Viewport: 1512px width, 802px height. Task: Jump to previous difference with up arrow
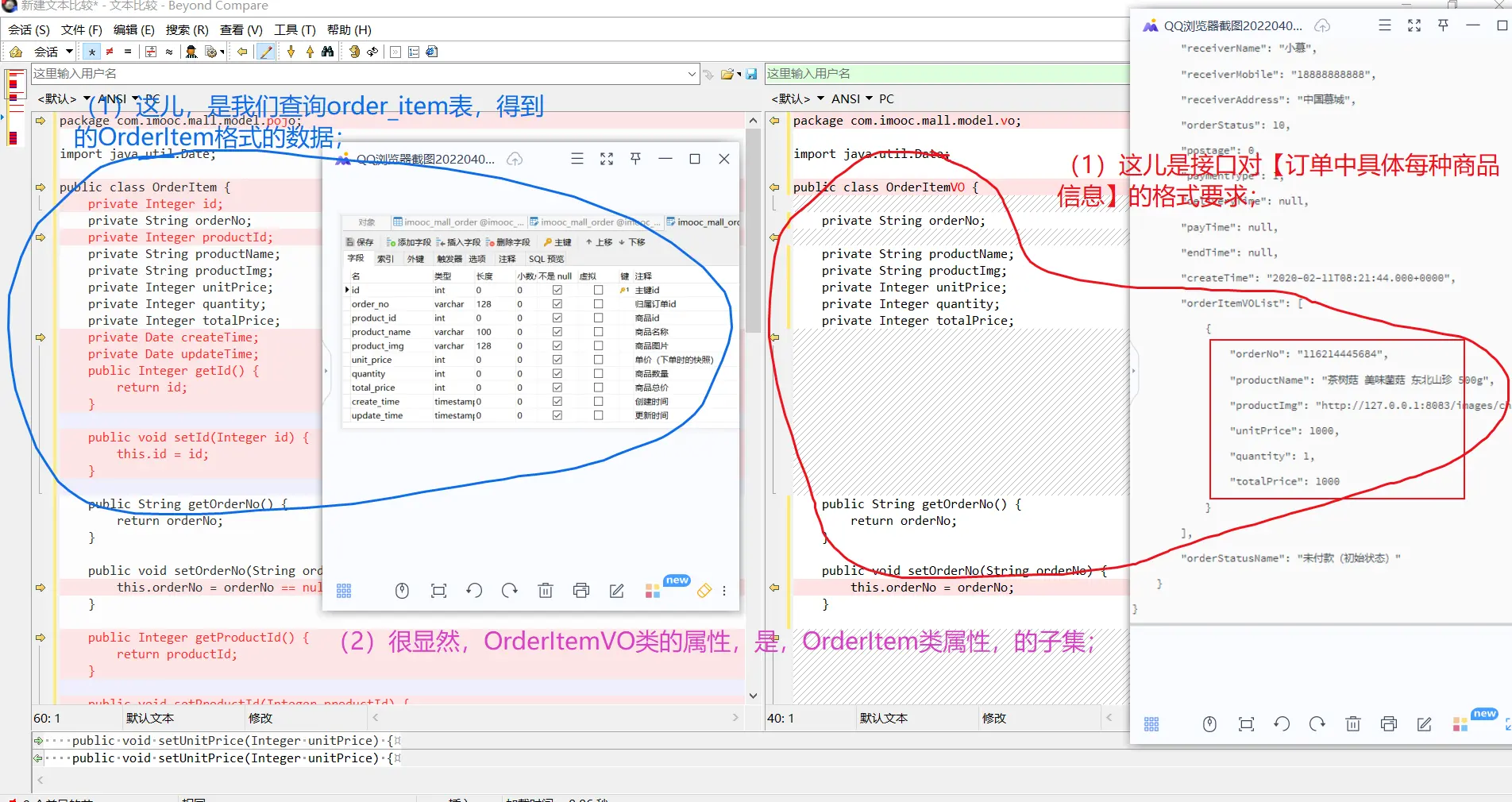pos(310,52)
